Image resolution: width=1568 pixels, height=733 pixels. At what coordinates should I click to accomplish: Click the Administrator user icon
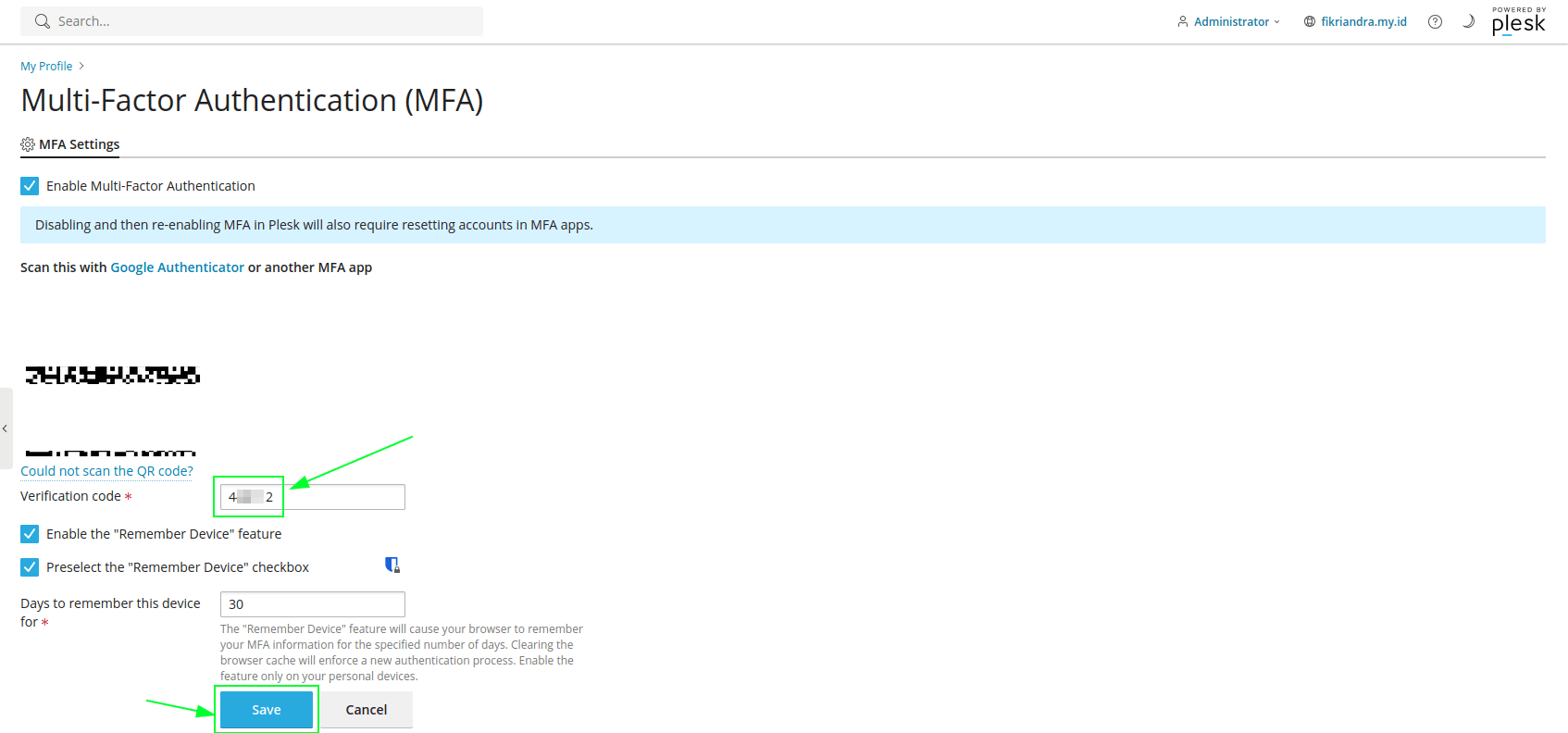click(1182, 21)
